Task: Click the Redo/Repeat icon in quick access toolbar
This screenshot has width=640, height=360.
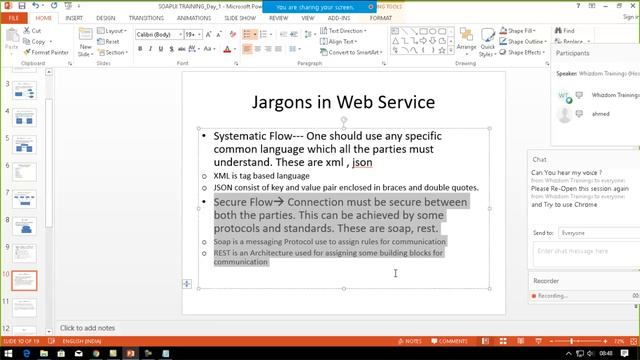Action: (x=54, y=6)
